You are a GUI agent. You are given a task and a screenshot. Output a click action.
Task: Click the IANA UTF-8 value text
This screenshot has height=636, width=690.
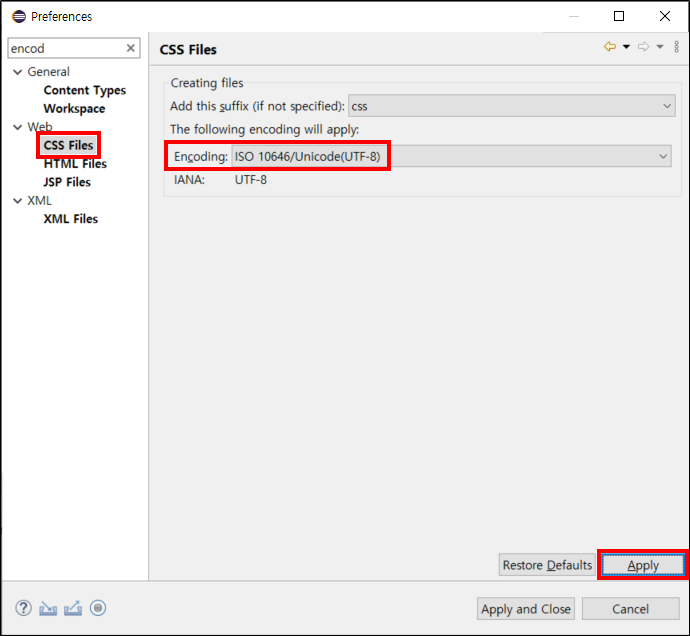click(250, 180)
